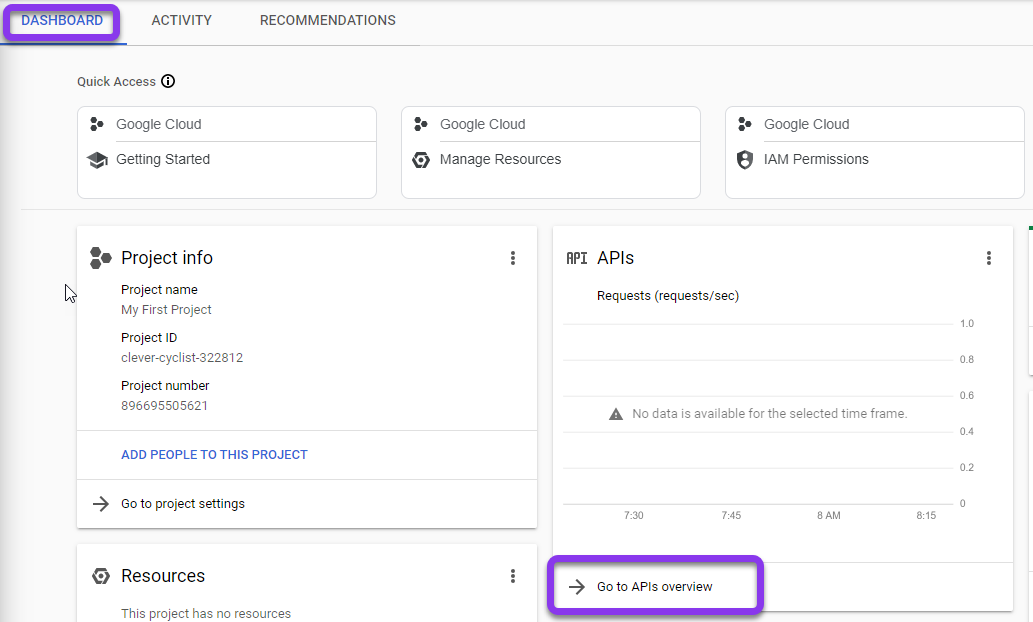Select project ID clever-cyclist-322812
This screenshot has height=622, width=1033.
(x=182, y=358)
